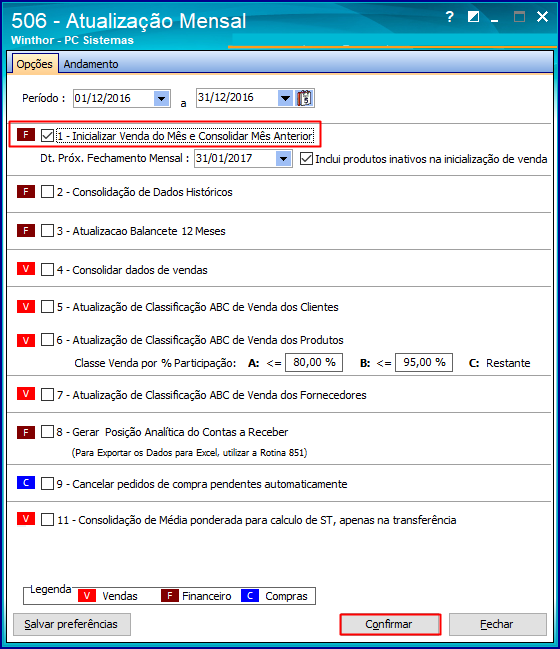Tick ABC classification of Produtos checkbox
This screenshot has width=560, height=649.
point(47,340)
